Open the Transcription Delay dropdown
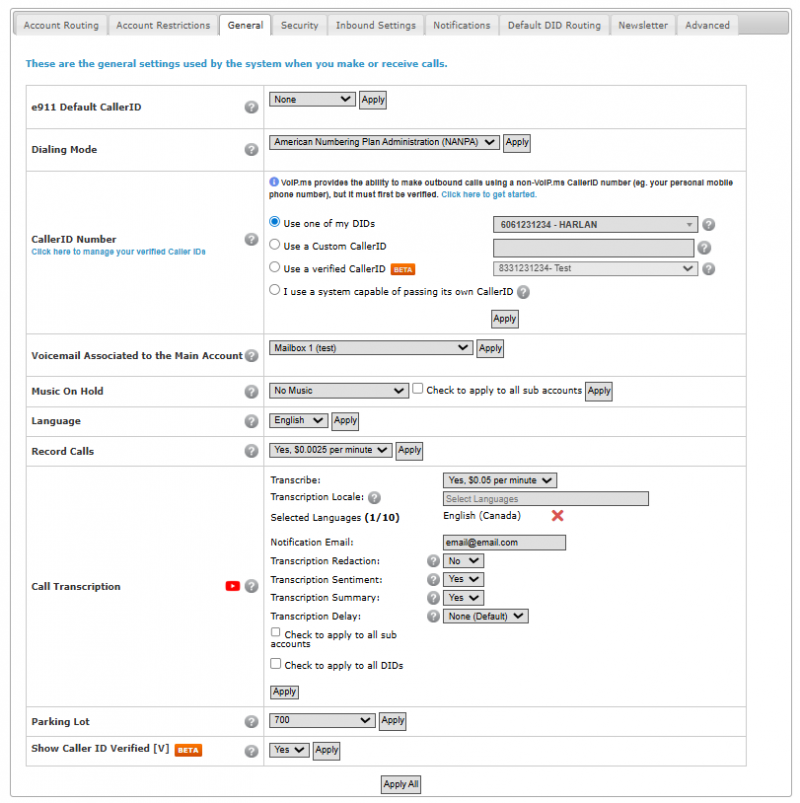800x803 pixels. (x=486, y=616)
